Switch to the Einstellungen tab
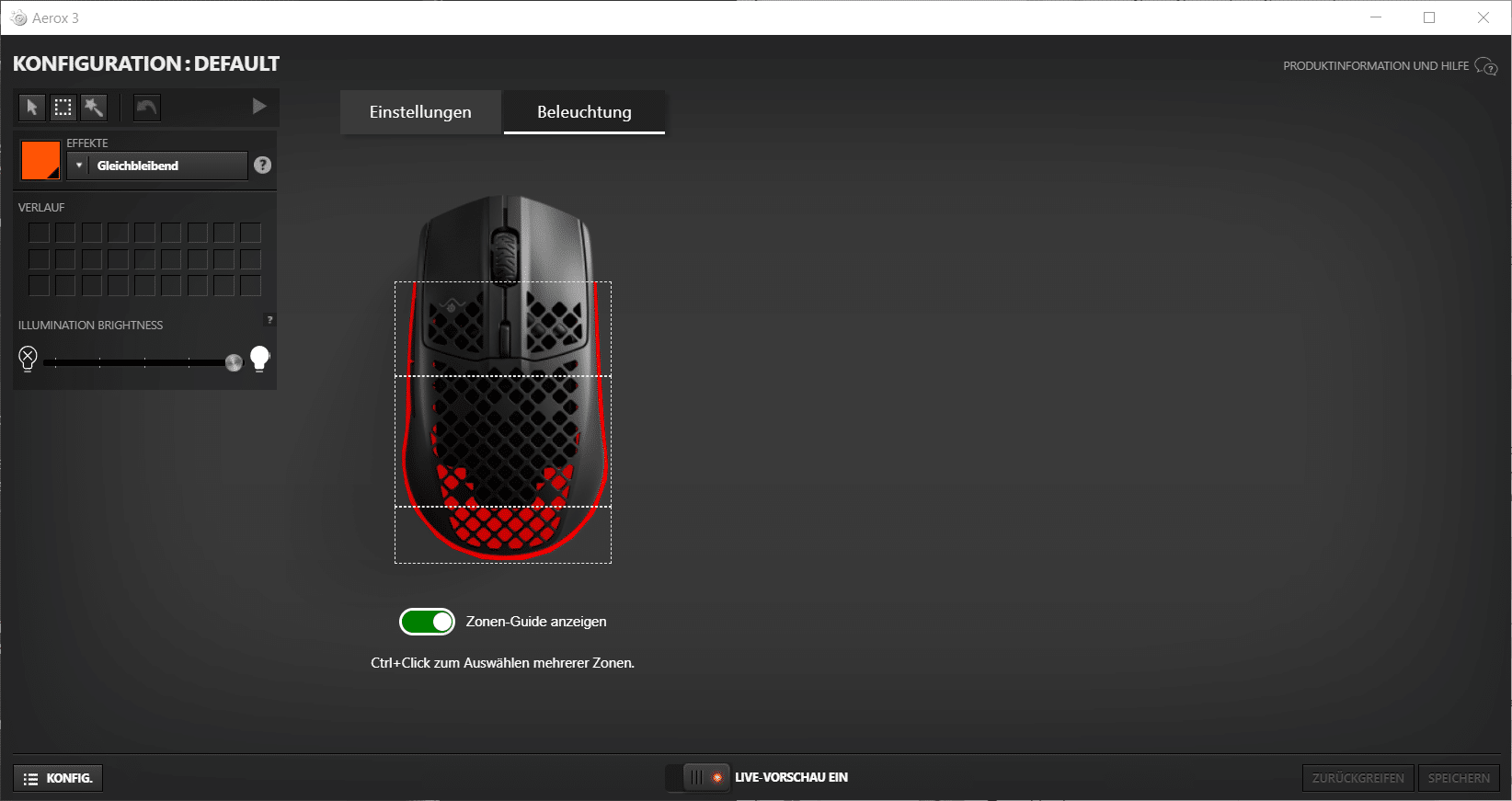This screenshot has width=1512, height=801. (420, 112)
